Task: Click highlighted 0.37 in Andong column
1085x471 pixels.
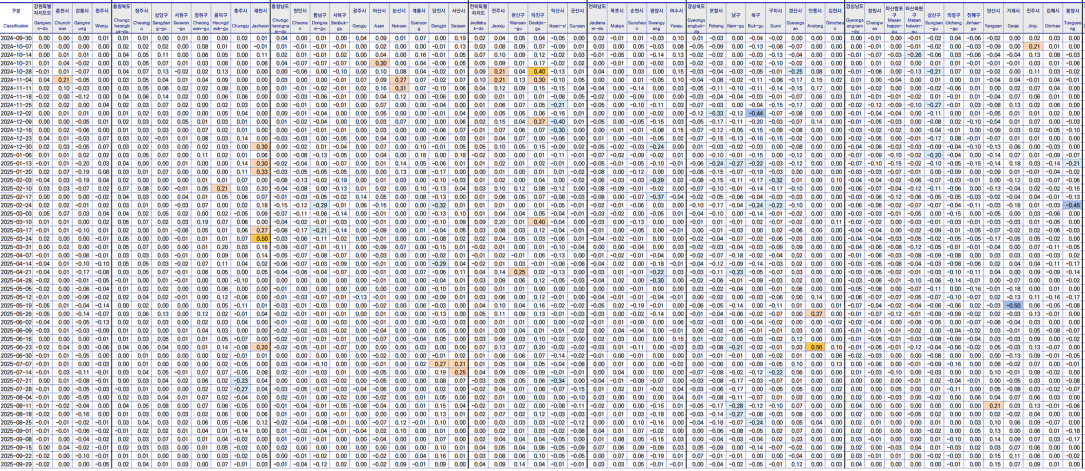Action: coord(814,314)
